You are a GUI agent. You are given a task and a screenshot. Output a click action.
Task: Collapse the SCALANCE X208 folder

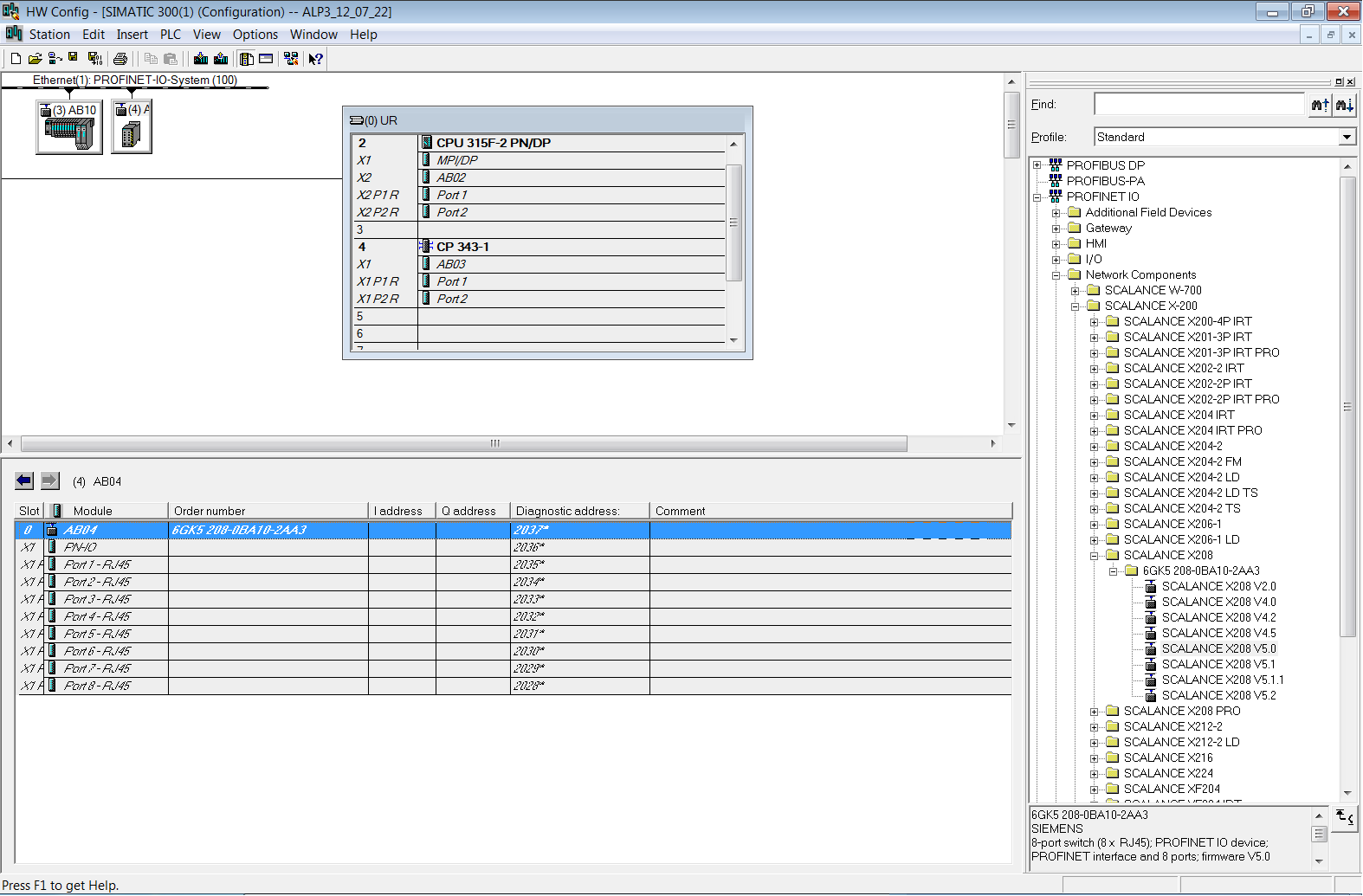point(1095,556)
